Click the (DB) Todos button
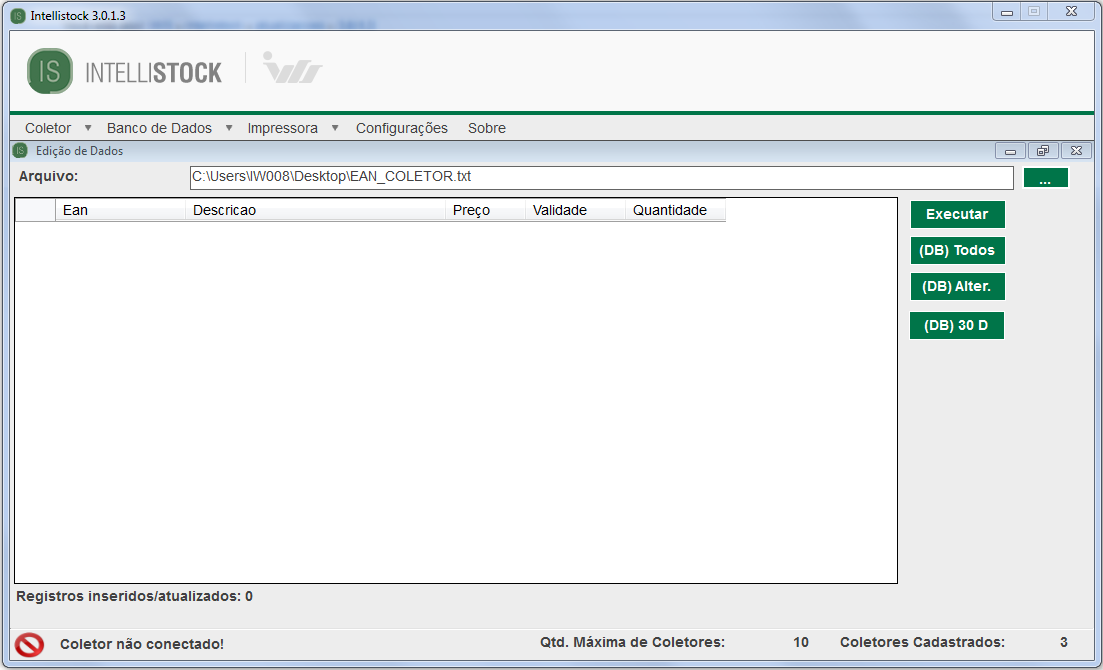Screen dimensions: 1103x670 click(957, 250)
